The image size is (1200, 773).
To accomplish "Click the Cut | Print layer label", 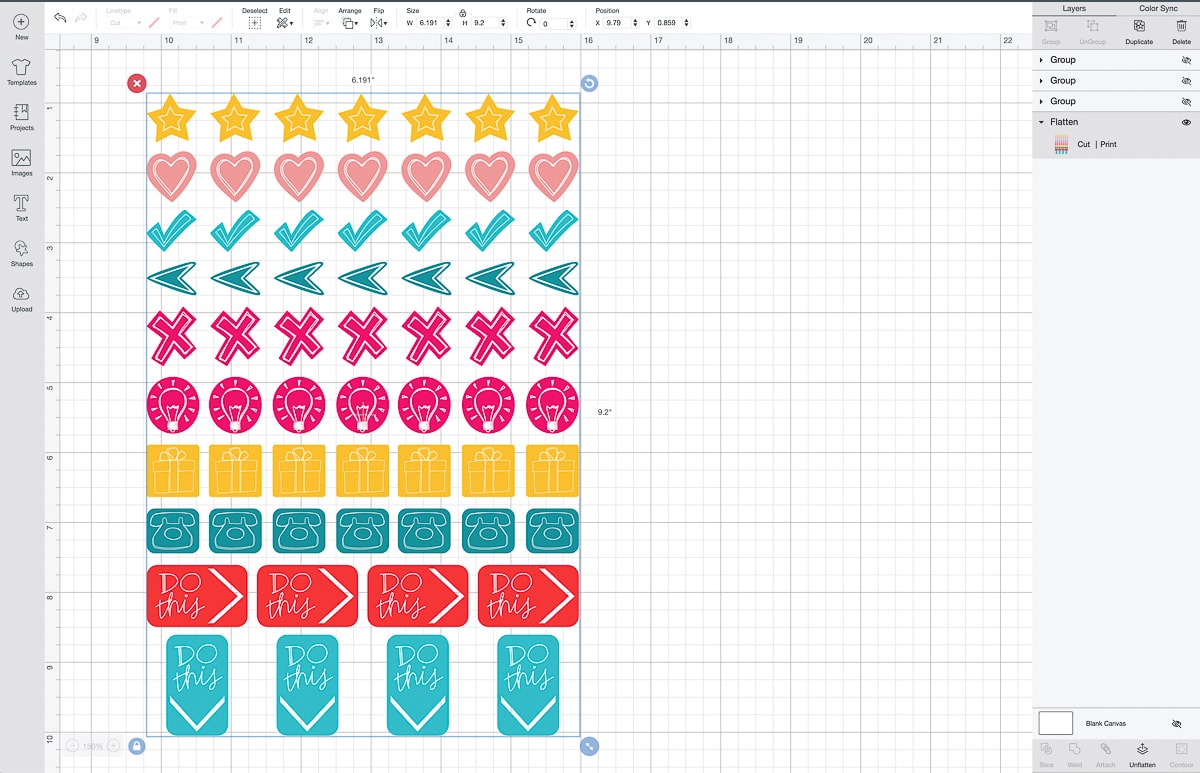I will [x=1097, y=145].
